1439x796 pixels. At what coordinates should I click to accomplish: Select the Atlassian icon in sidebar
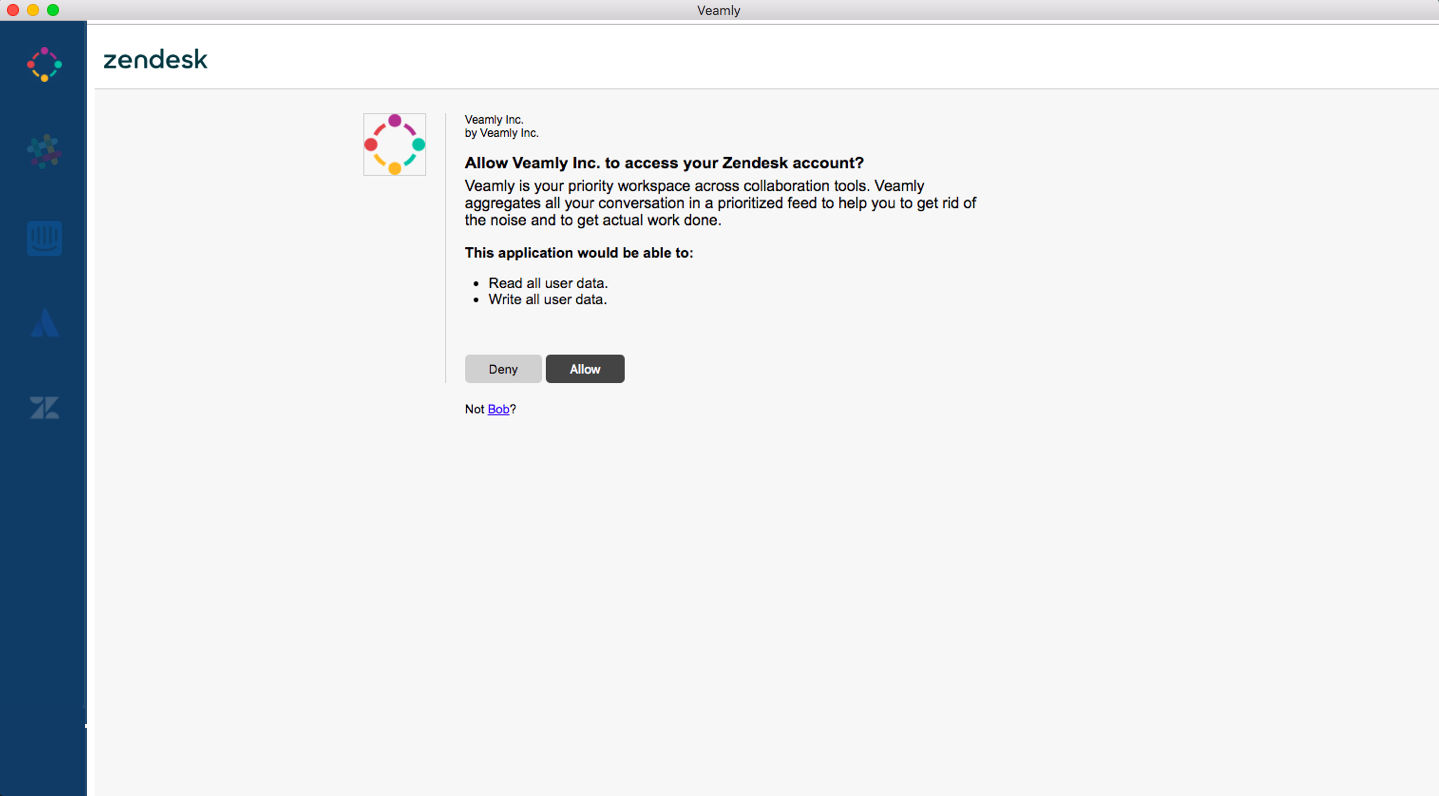(x=44, y=322)
